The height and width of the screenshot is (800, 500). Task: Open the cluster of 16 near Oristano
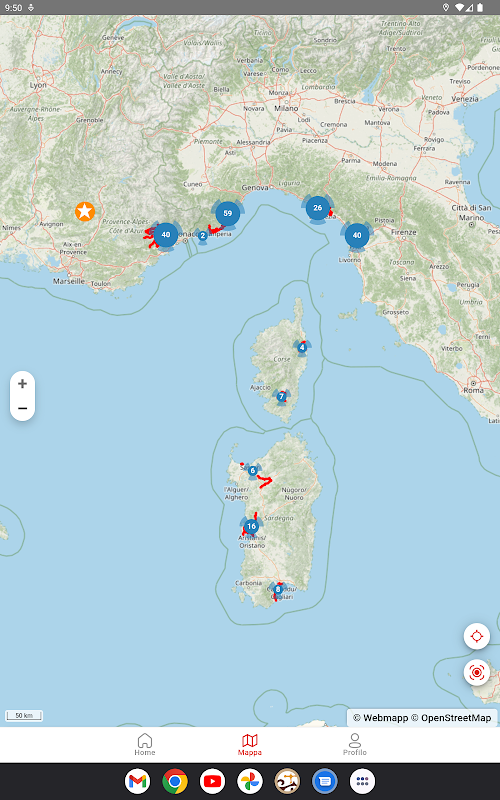(x=251, y=526)
